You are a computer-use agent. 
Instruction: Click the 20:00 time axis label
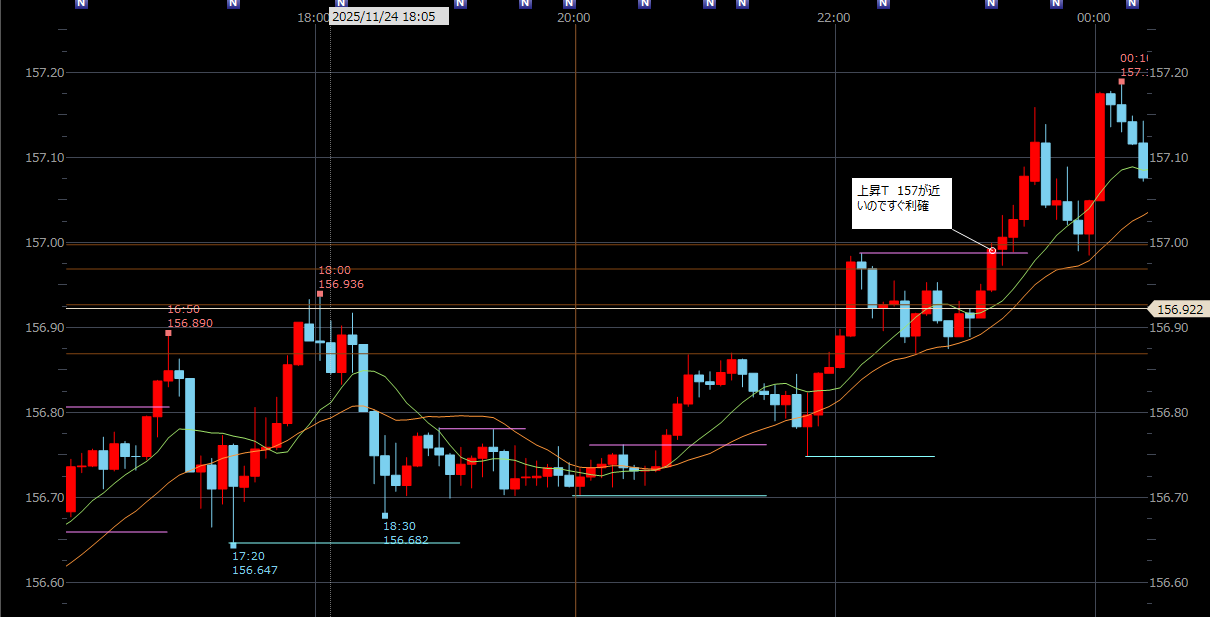pyautogui.click(x=573, y=18)
